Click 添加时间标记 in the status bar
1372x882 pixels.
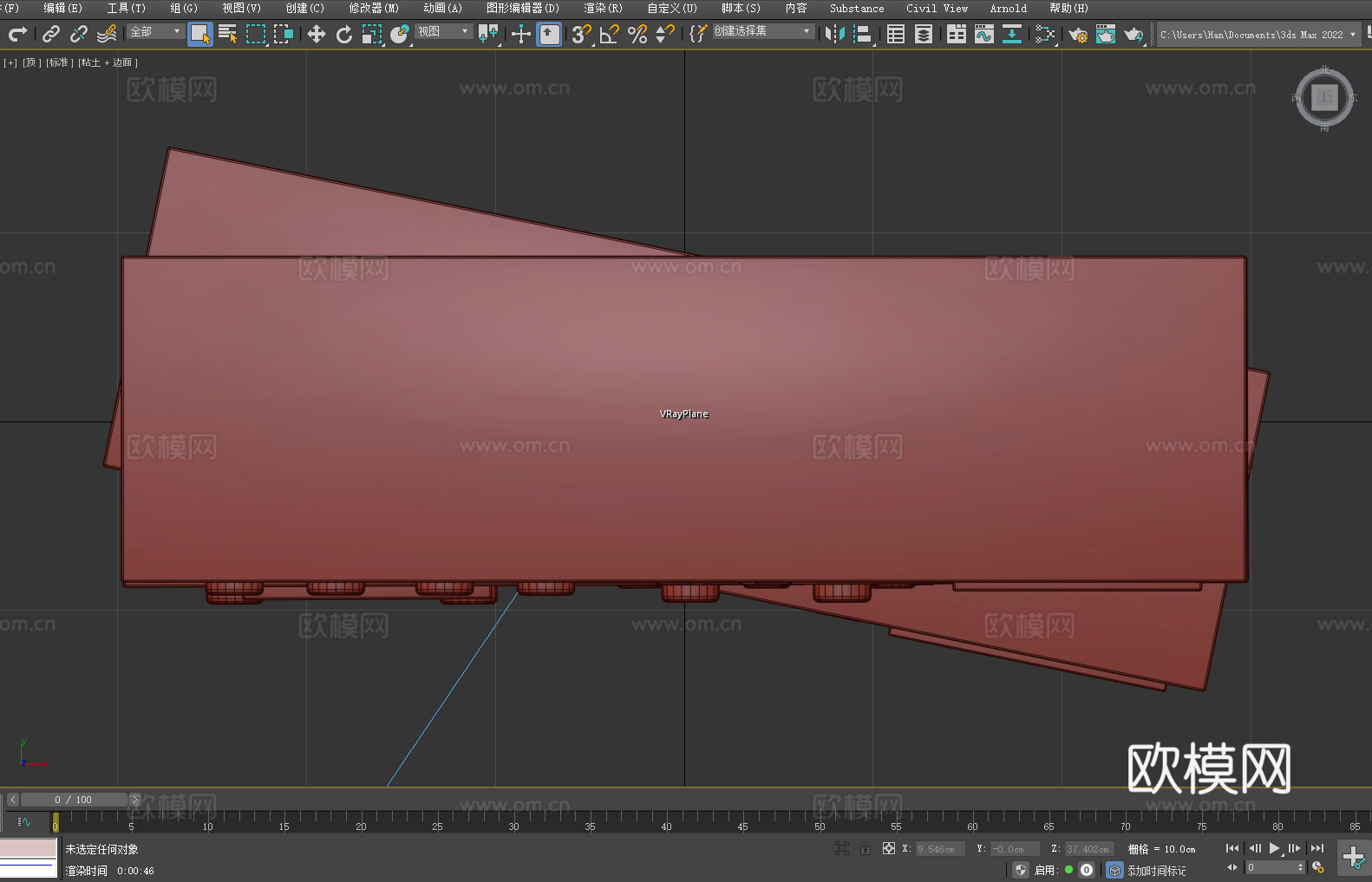(1156, 870)
